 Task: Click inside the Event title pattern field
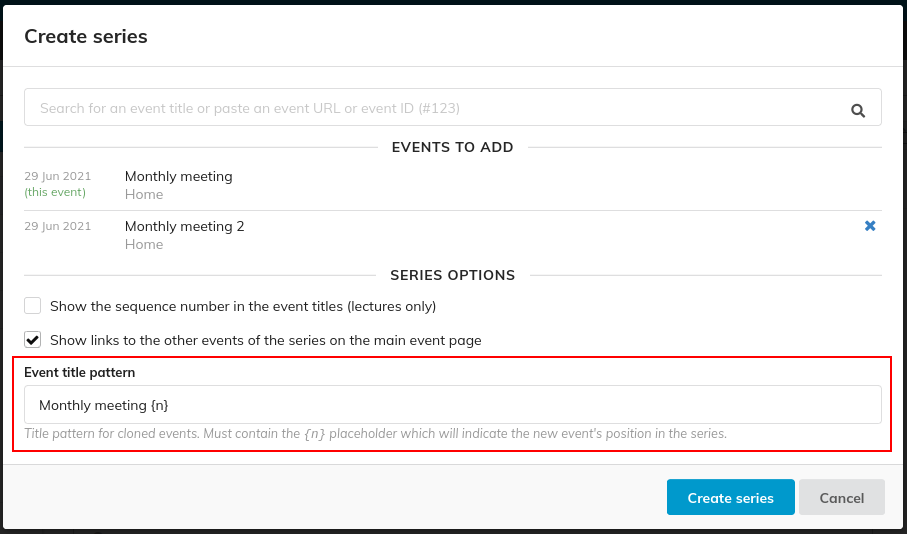pos(453,405)
